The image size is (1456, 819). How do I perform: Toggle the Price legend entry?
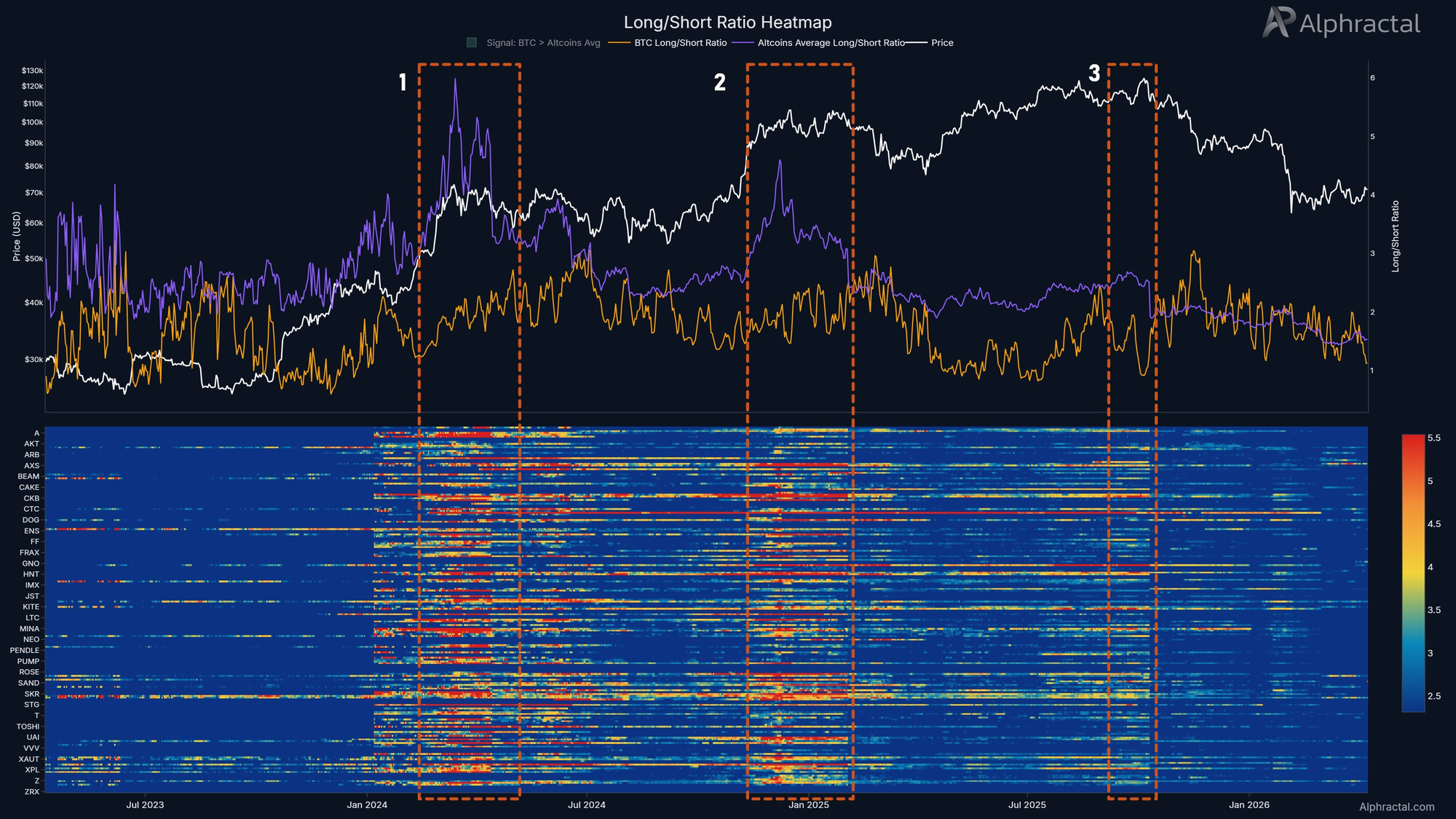click(x=942, y=43)
